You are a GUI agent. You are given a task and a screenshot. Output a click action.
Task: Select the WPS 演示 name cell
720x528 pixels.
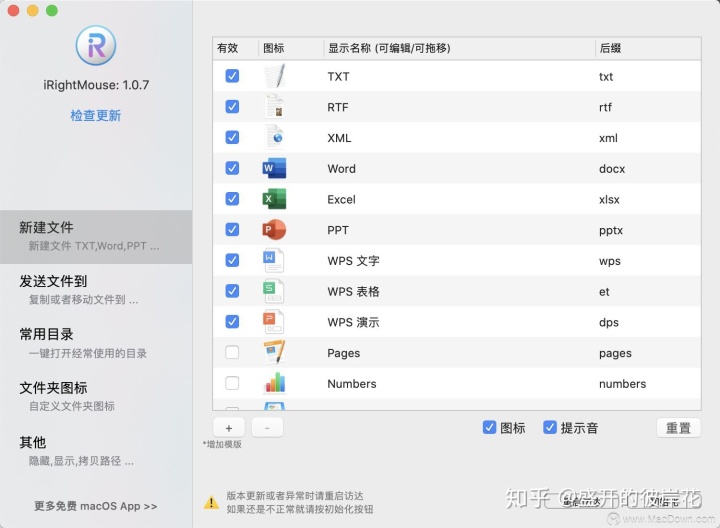pos(354,322)
